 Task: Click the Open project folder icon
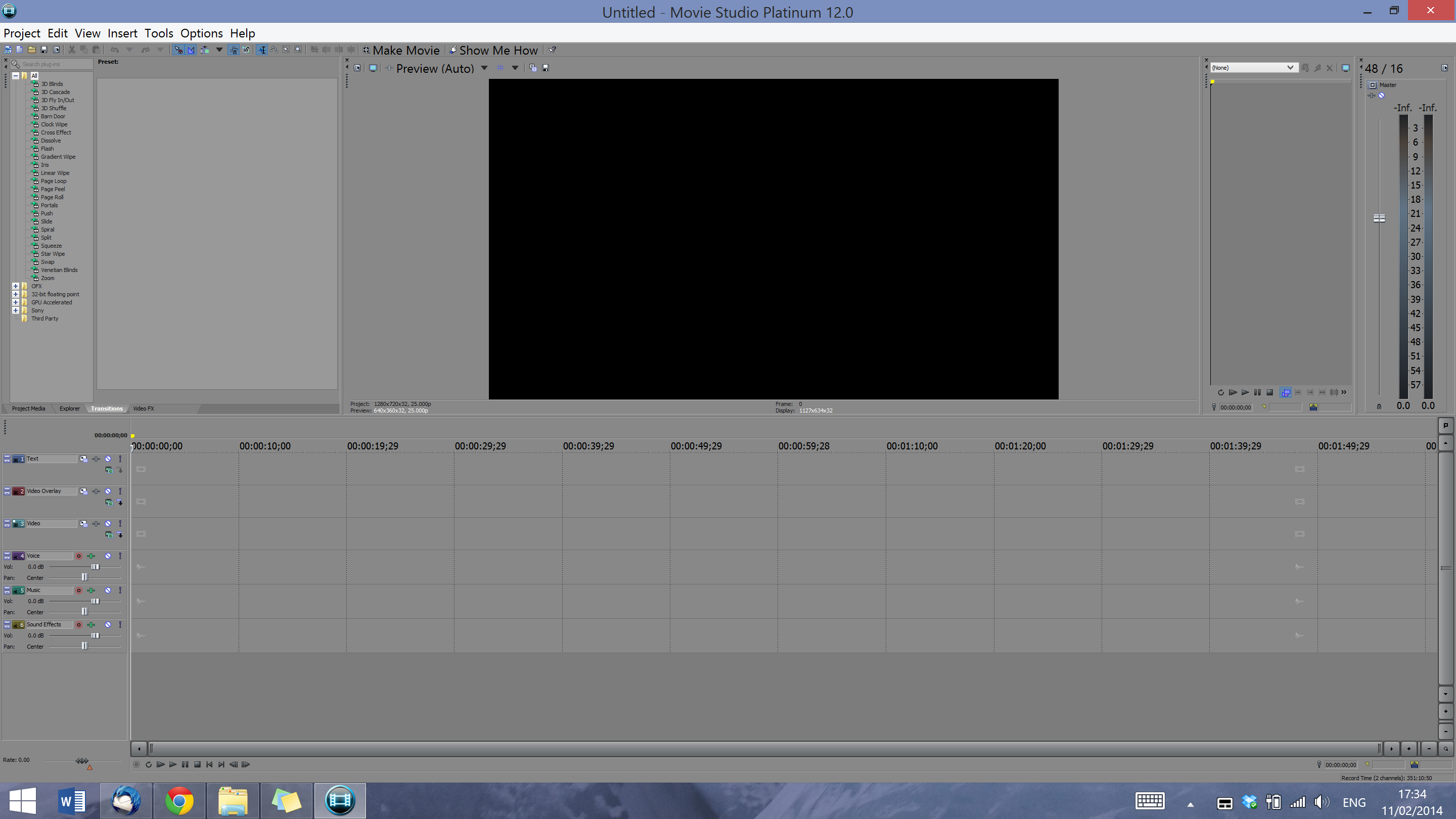click(x=32, y=50)
